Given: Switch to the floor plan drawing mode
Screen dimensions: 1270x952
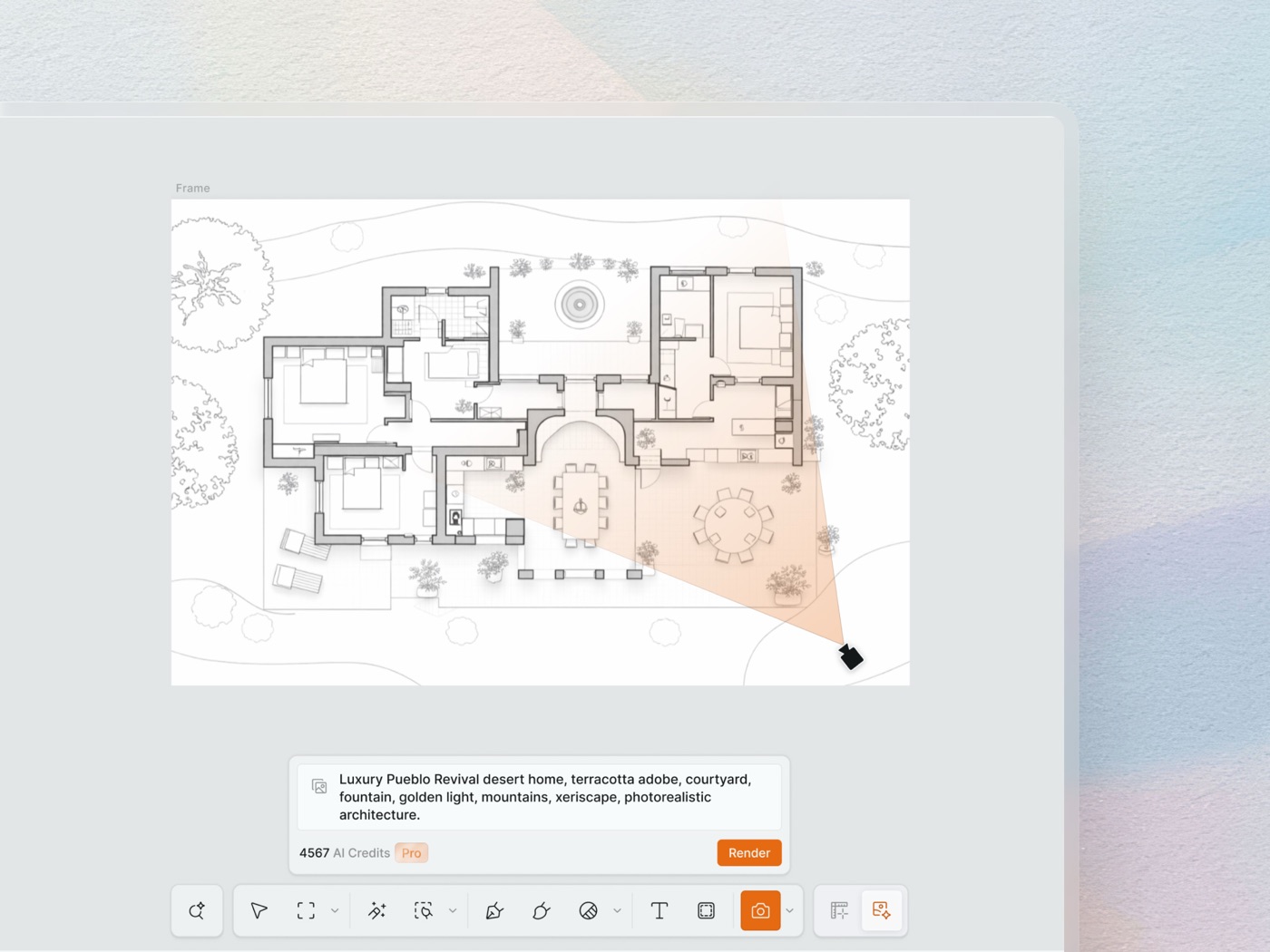Looking at the screenshot, I should 839,910.
